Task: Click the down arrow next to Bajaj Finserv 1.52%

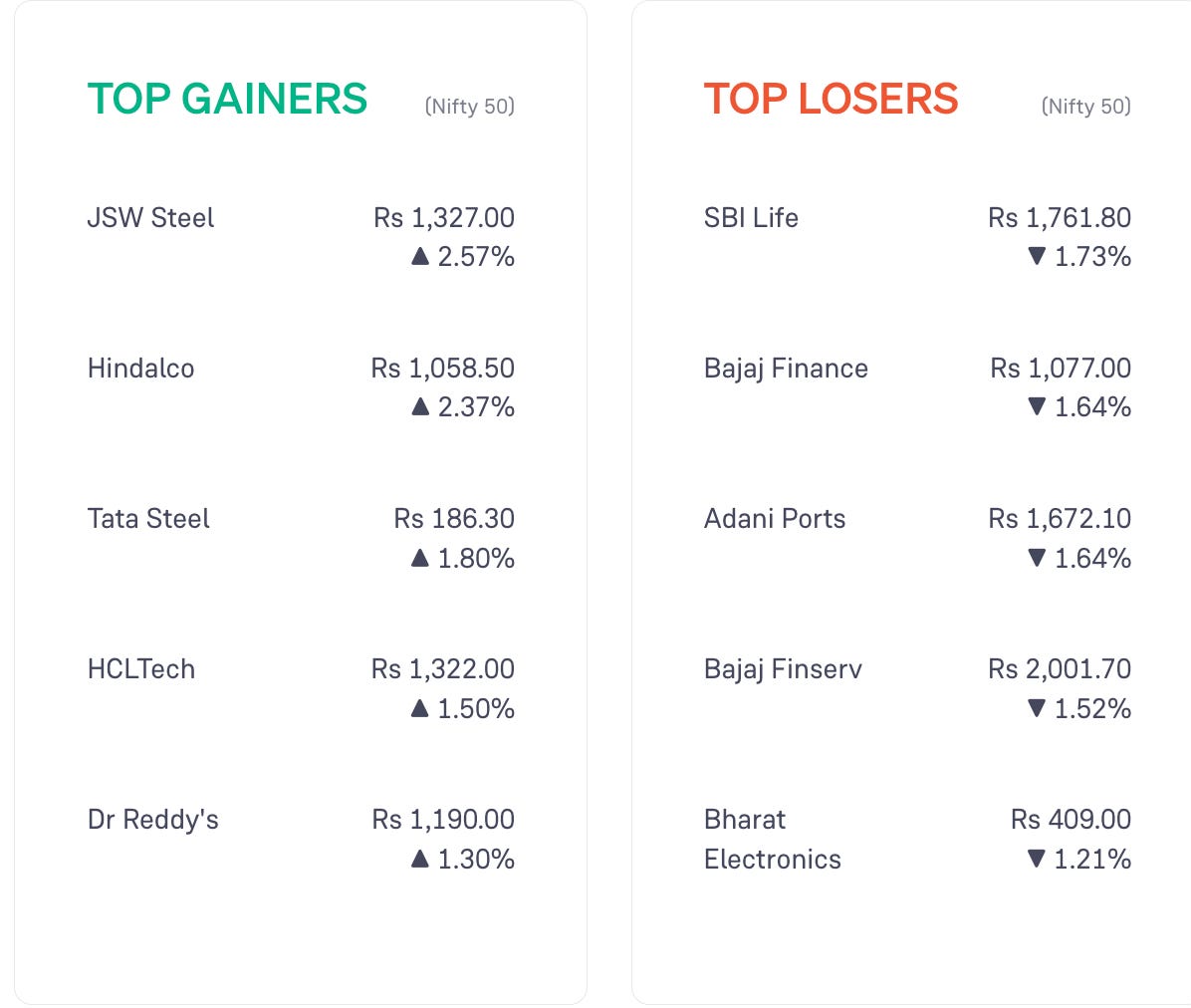Action: pyautogui.click(x=1036, y=708)
